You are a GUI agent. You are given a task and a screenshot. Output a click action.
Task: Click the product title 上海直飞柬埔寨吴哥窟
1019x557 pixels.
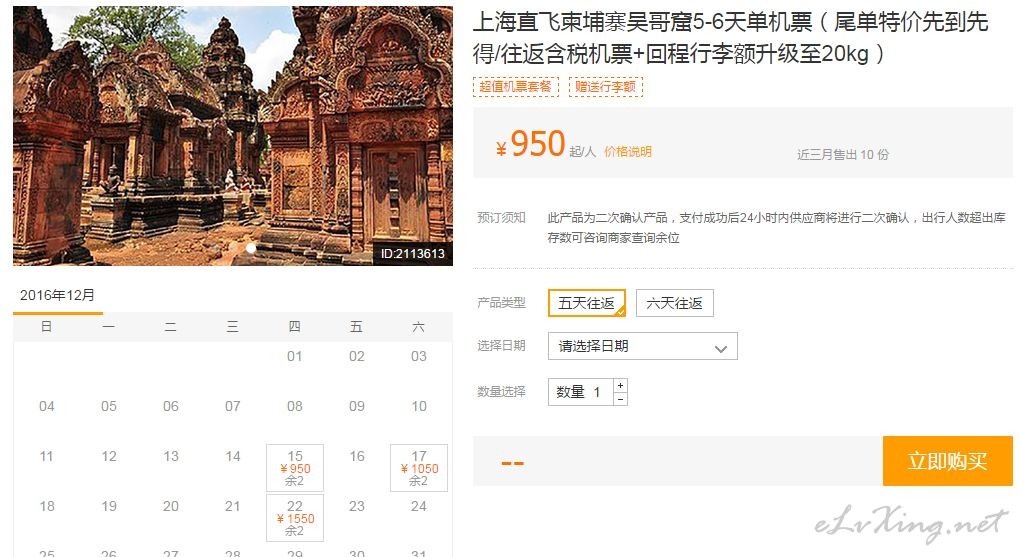pos(730,38)
